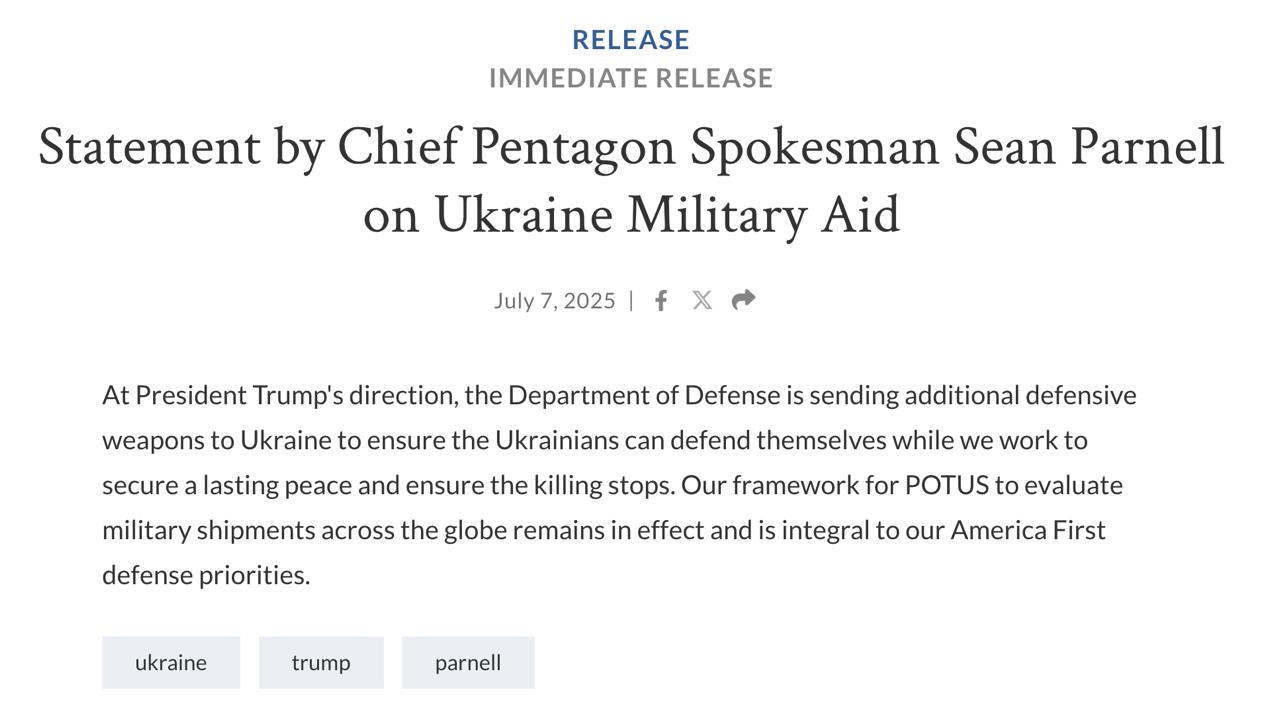Screen dimensions: 1280x716
Task: Share the release on X
Action: (x=702, y=301)
